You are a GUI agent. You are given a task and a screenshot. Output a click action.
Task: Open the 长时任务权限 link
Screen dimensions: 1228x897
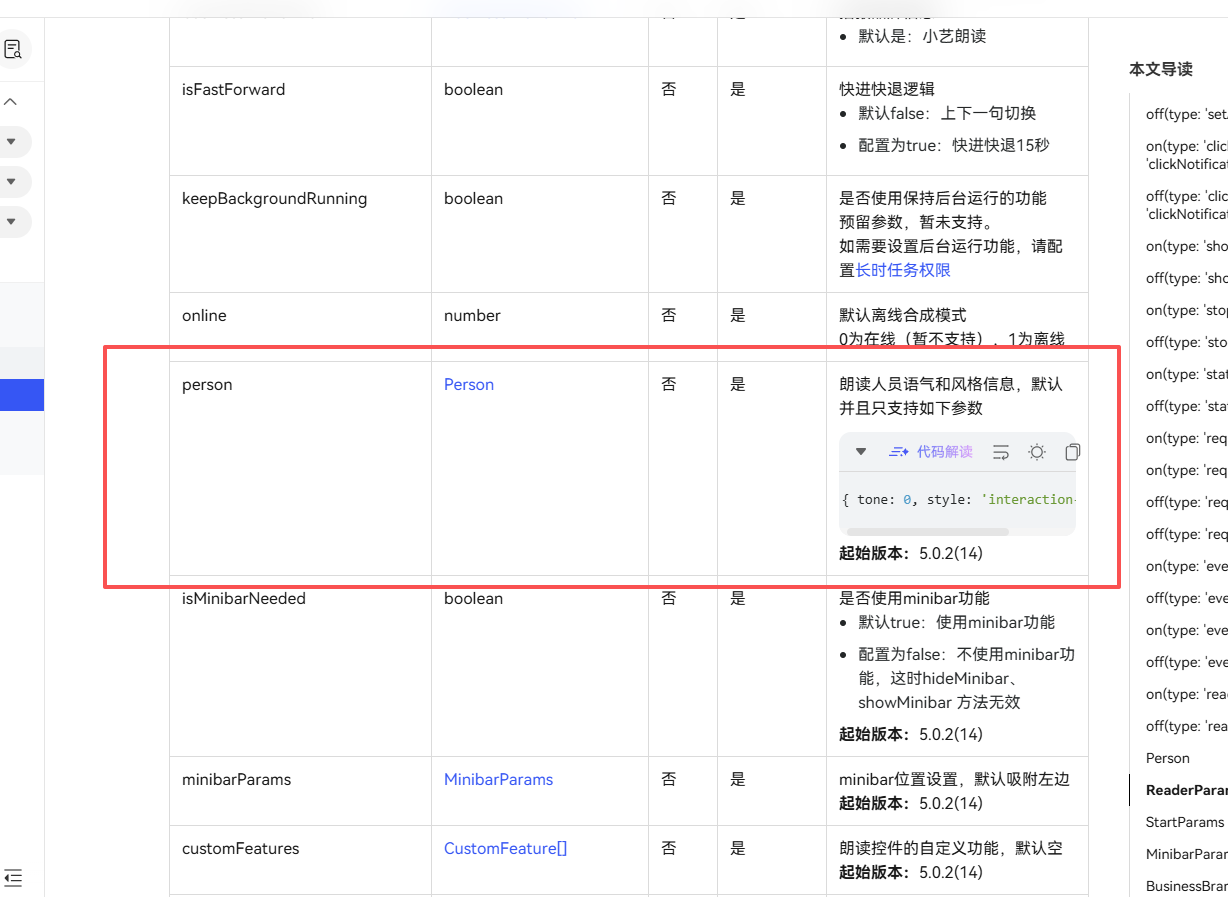tap(903, 270)
